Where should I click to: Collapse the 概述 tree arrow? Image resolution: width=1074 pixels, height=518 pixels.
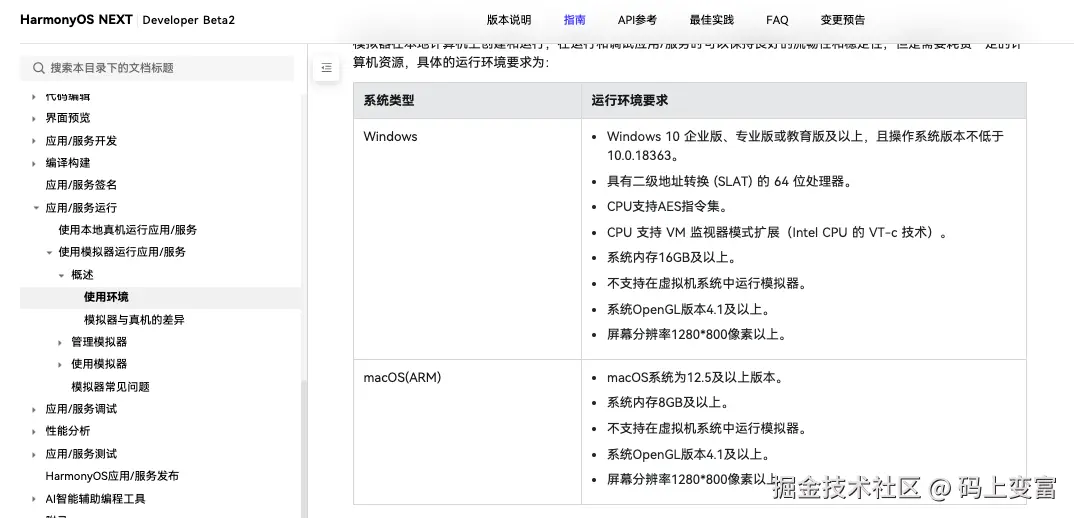62,275
